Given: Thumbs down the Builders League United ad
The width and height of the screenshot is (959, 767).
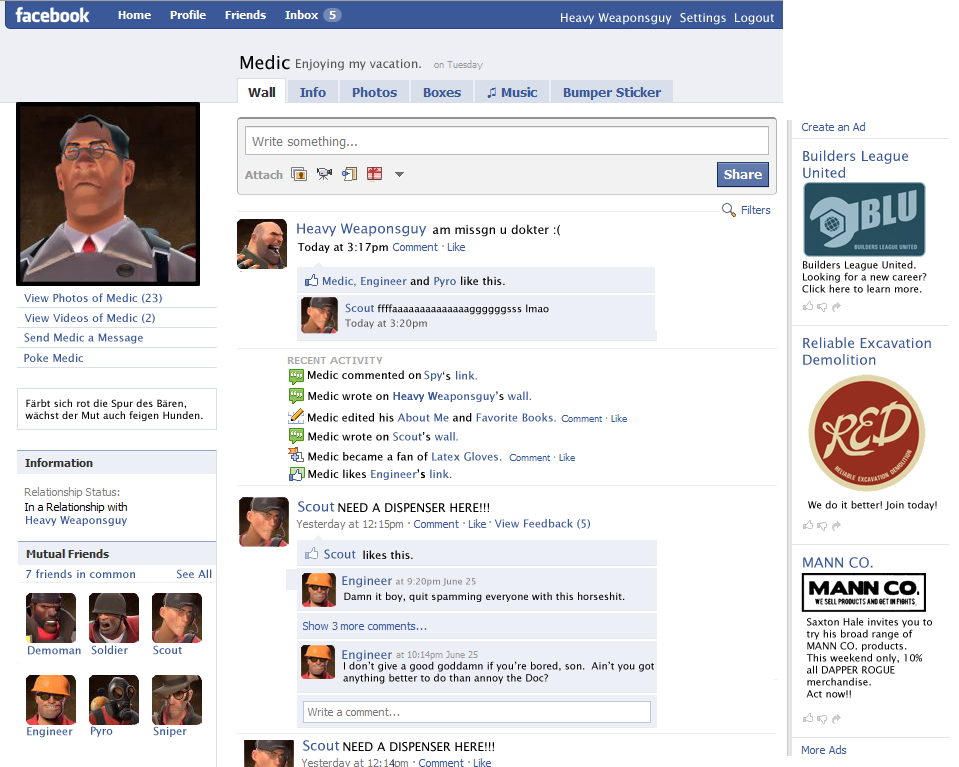Looking at the screenshot, I should 822,306.
